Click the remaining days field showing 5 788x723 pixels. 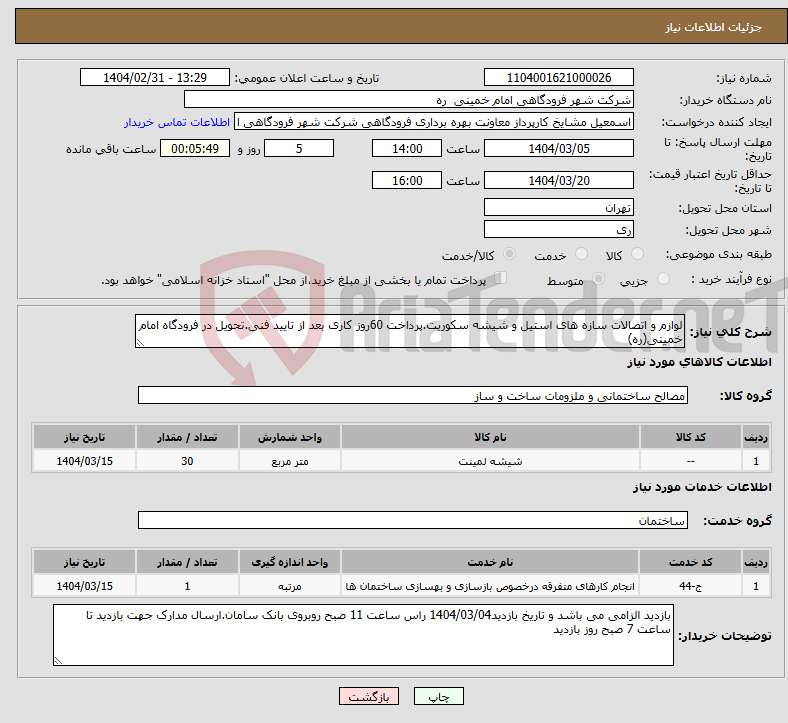click(299, 148)
